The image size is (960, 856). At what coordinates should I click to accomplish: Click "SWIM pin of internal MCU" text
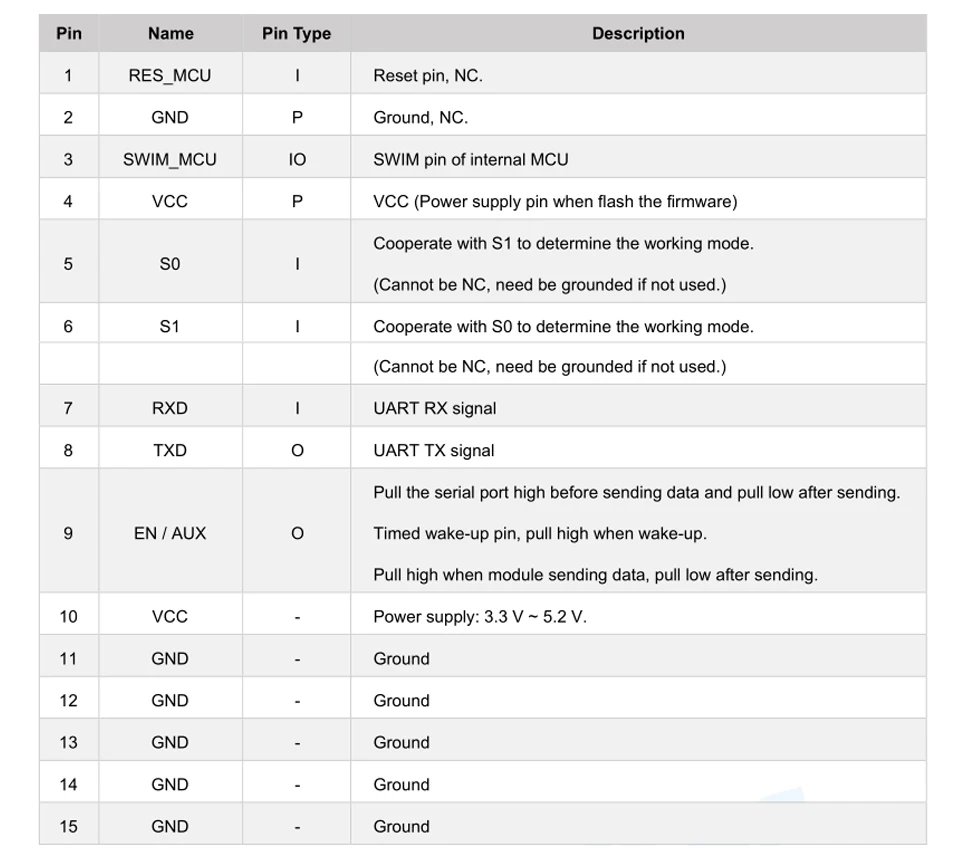(470, 159)
